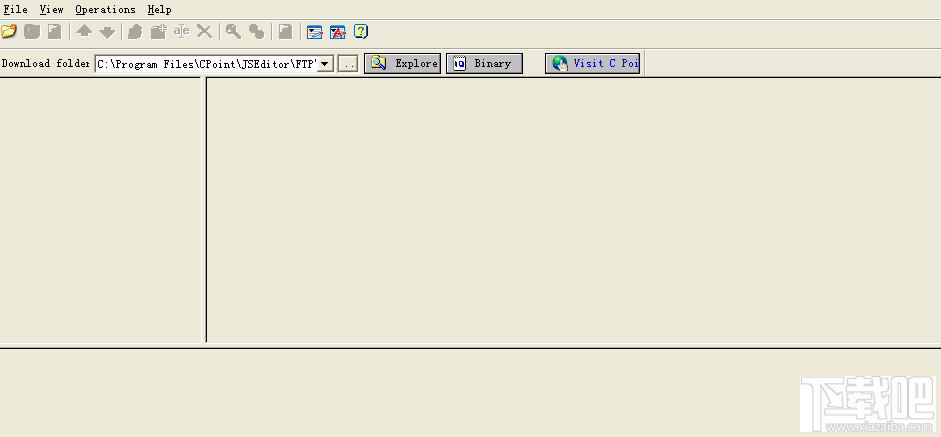Click the new folder icon with plus
The width and height of the screenshot is (941, 437).
(158, 31)
